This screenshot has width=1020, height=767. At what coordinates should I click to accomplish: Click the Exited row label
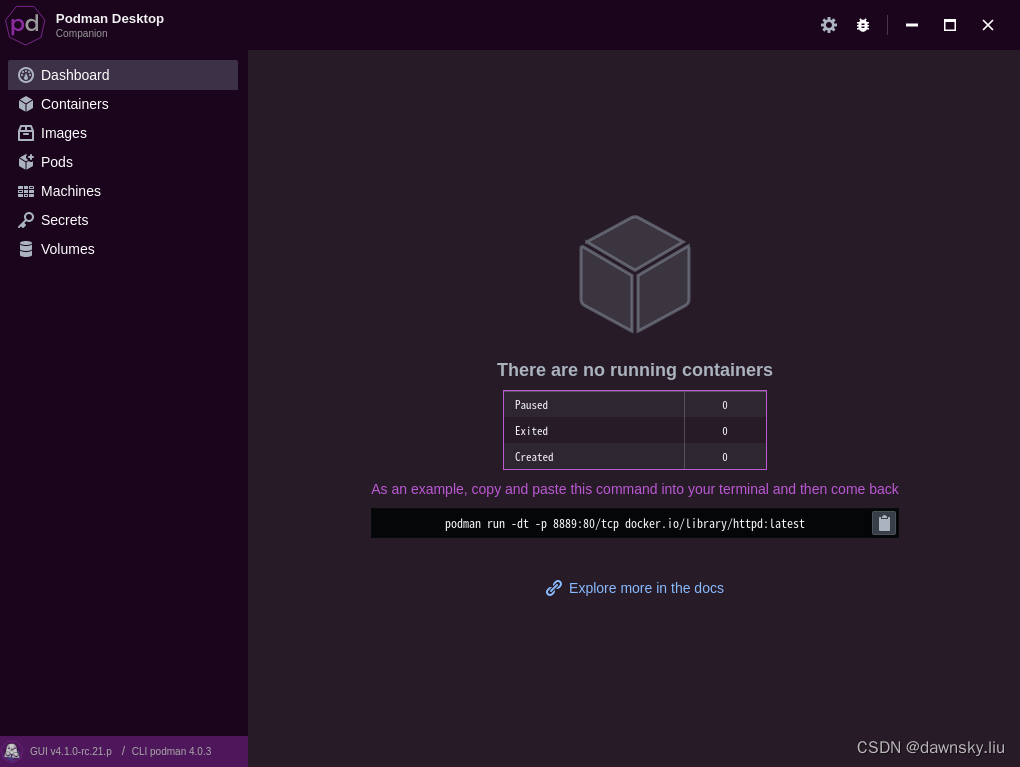point(531,431)
